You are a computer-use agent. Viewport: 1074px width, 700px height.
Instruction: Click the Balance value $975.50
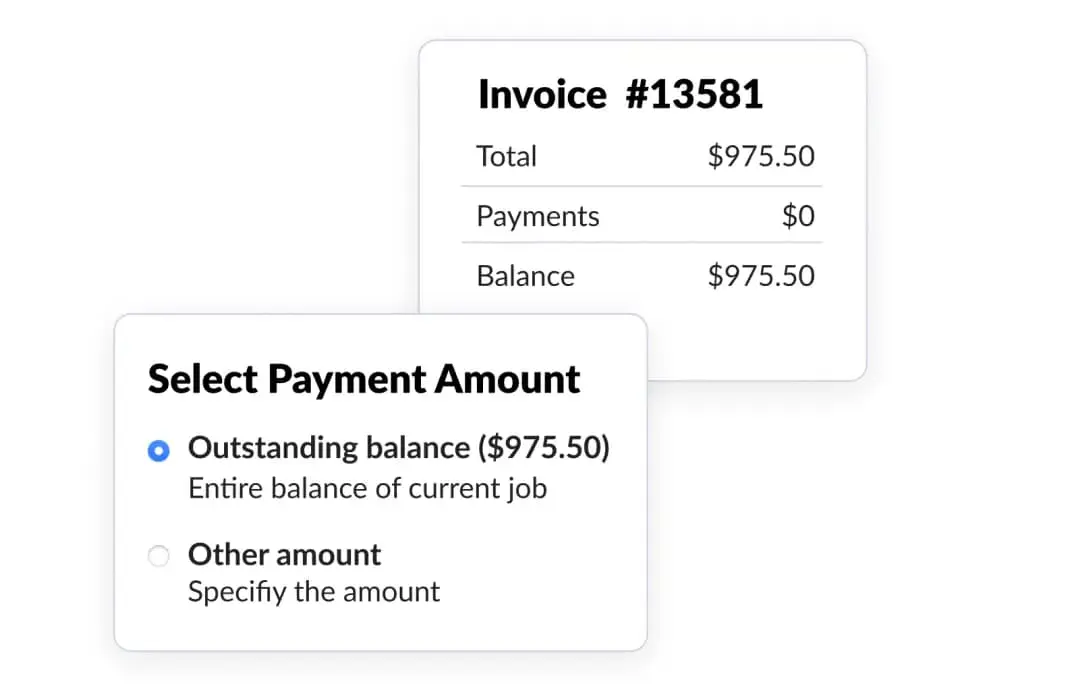point(761,276)
